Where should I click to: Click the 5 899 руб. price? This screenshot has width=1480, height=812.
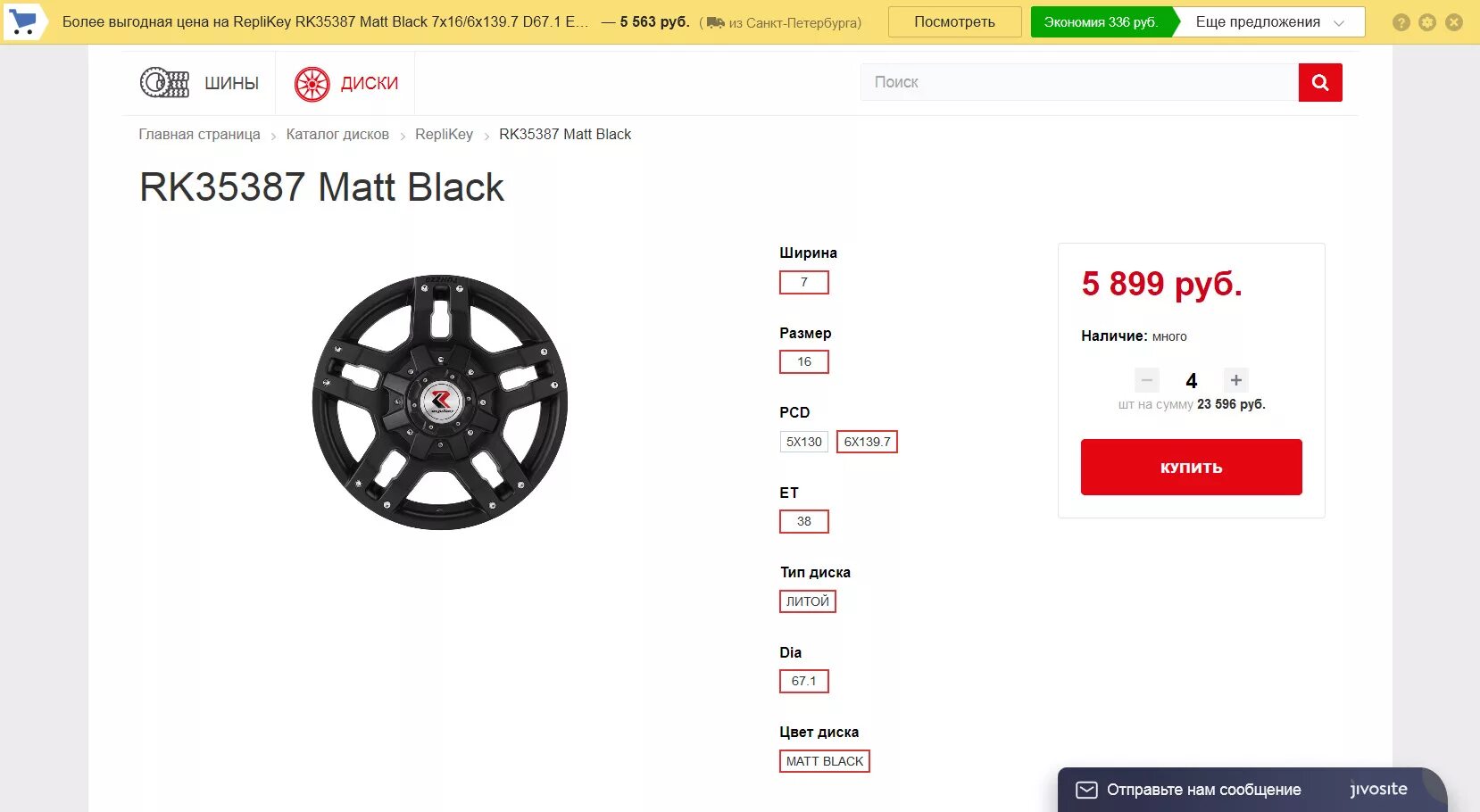coord(1161,284)
